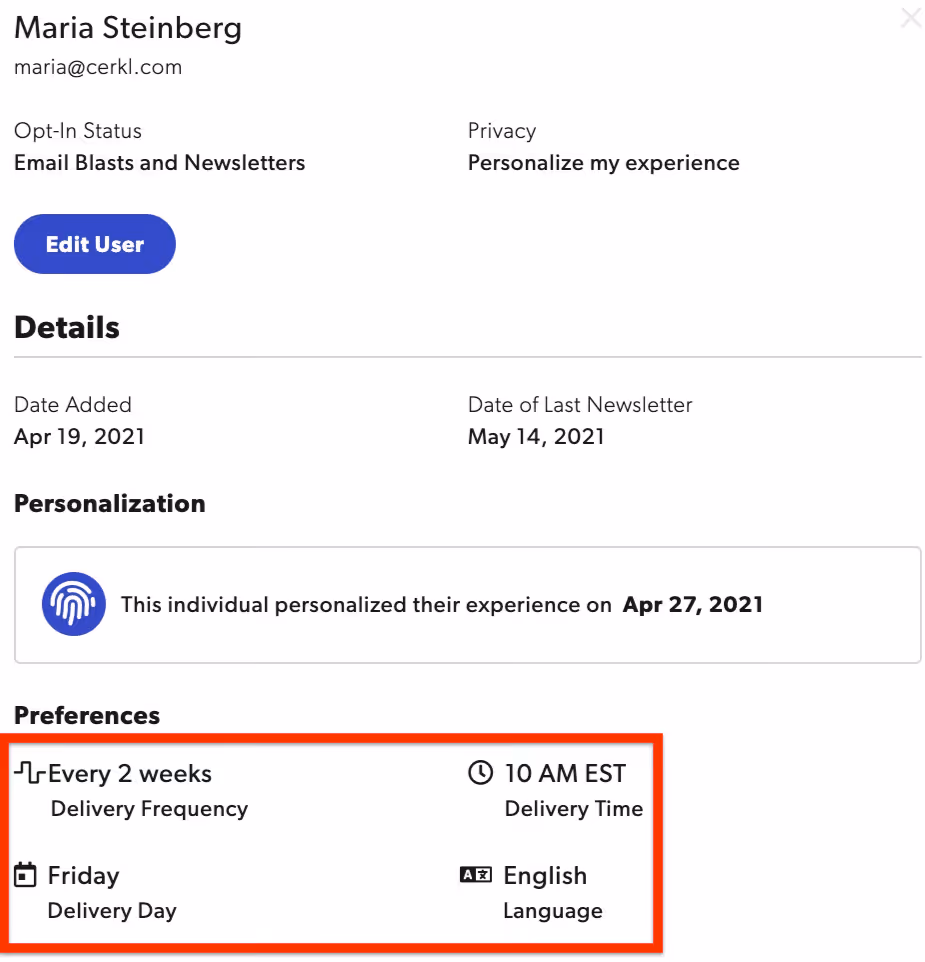Click the Edit User button
Screen dimensions: 925x962
click(x=95, y=244)
